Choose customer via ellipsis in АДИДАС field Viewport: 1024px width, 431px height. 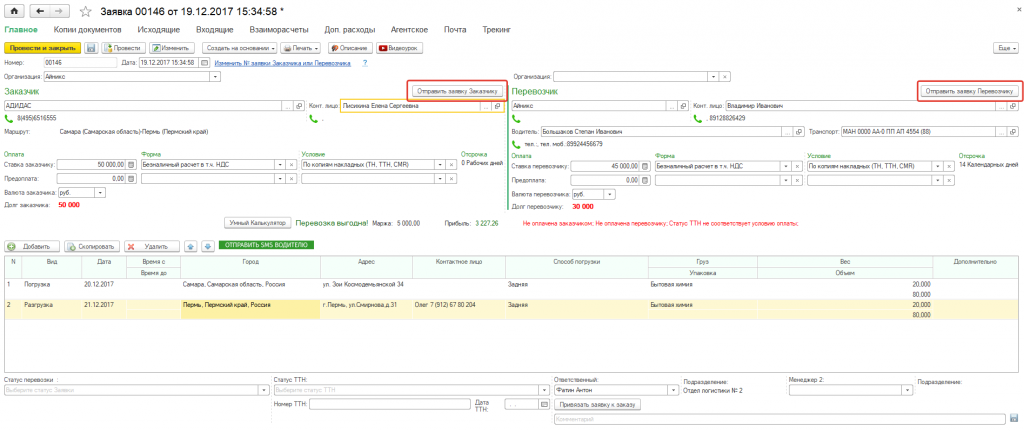click(289, 105)
